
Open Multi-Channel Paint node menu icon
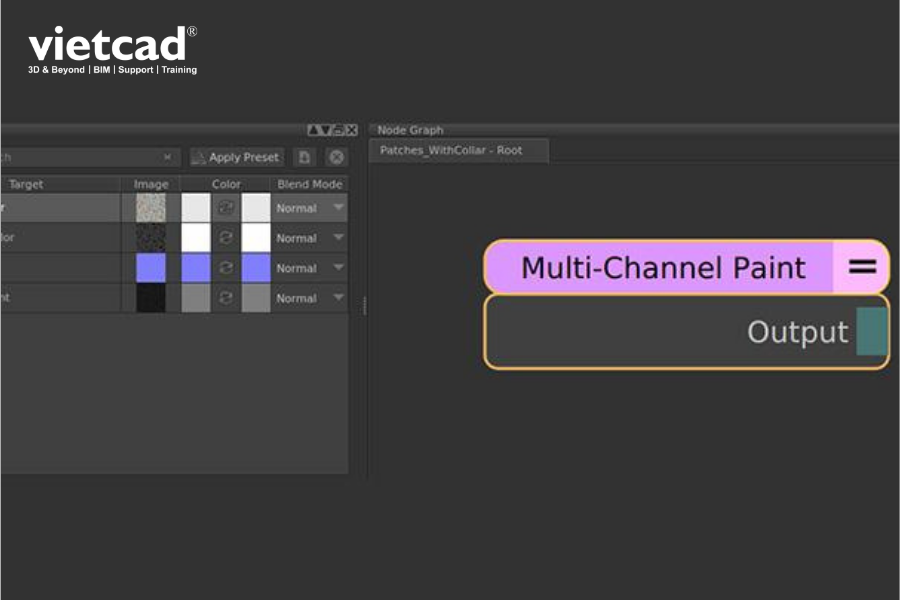[862, 267]
